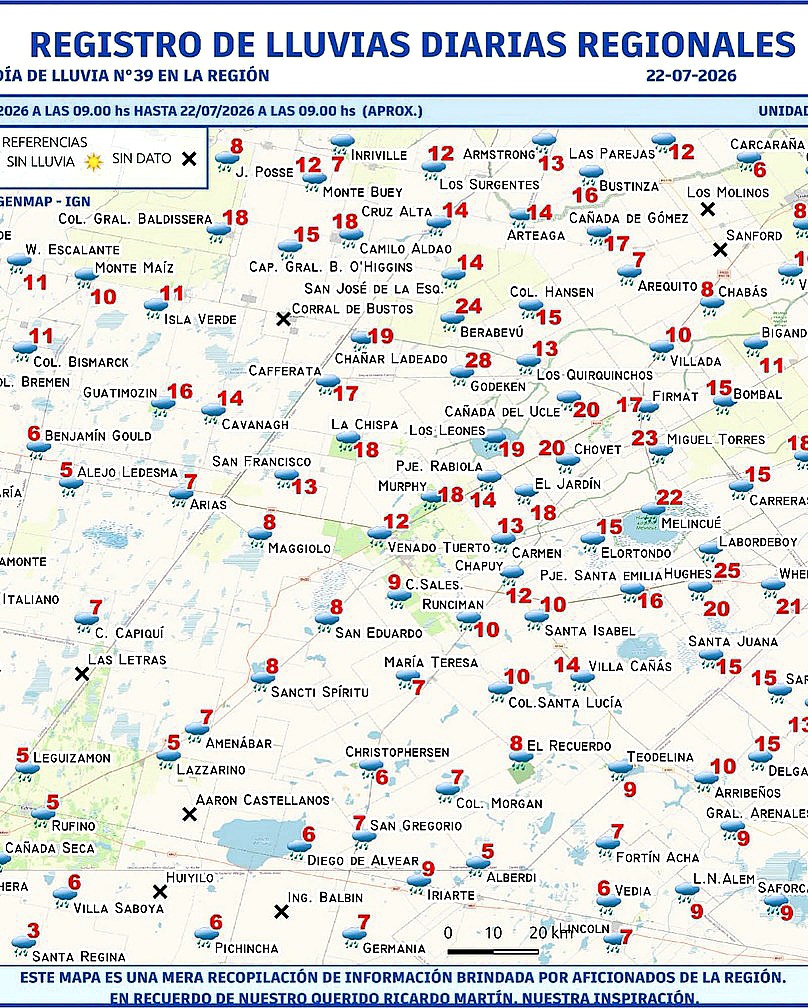Click the Chañar Ladeado town label

[x=391, y=359]
